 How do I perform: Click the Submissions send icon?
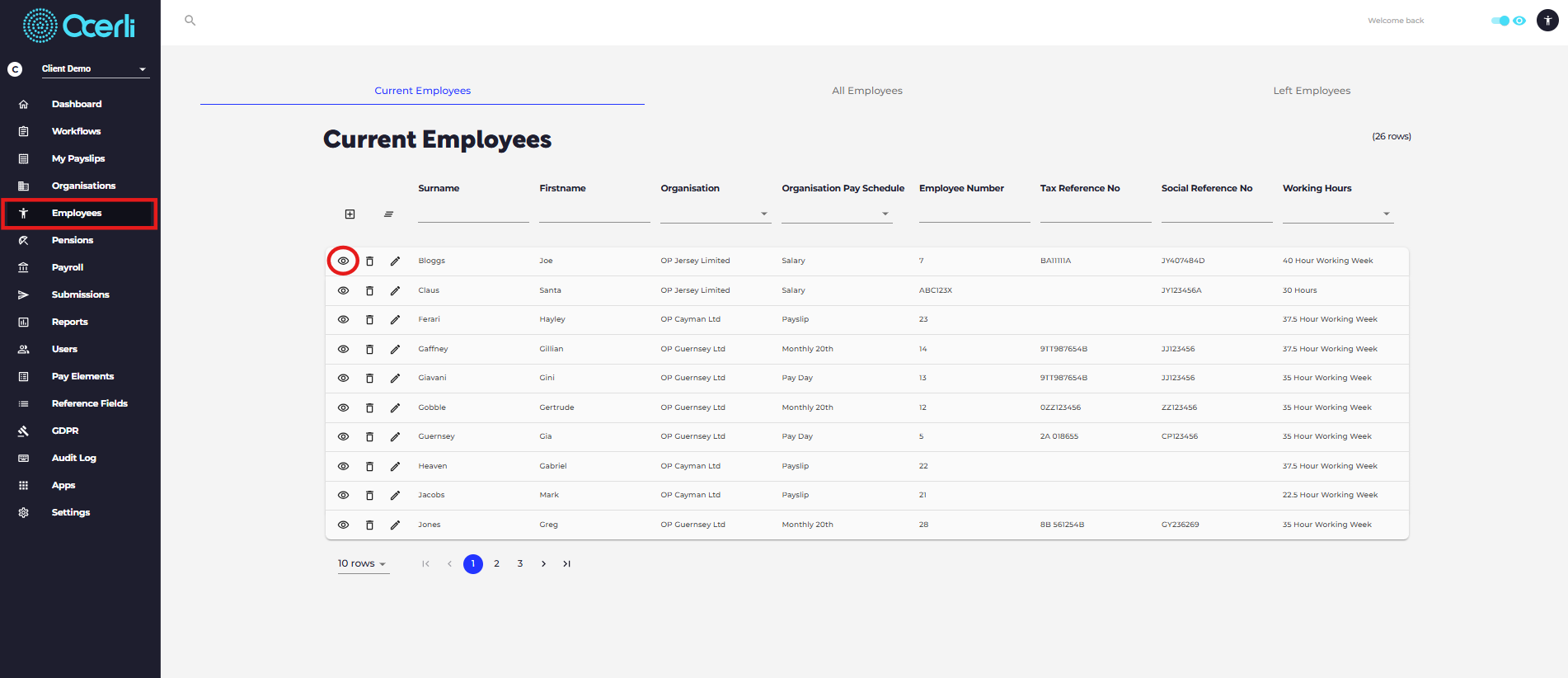23,294
